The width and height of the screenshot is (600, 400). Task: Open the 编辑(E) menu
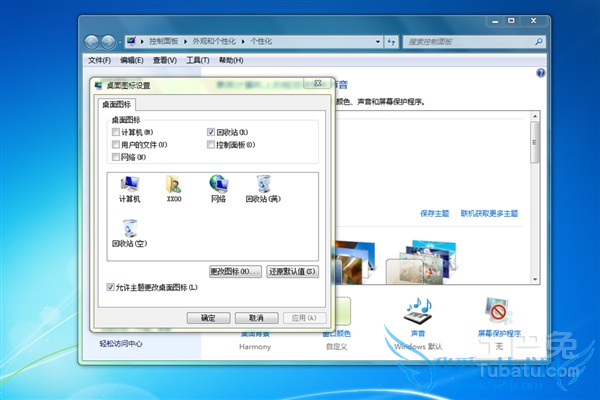[x=132, y=60]
